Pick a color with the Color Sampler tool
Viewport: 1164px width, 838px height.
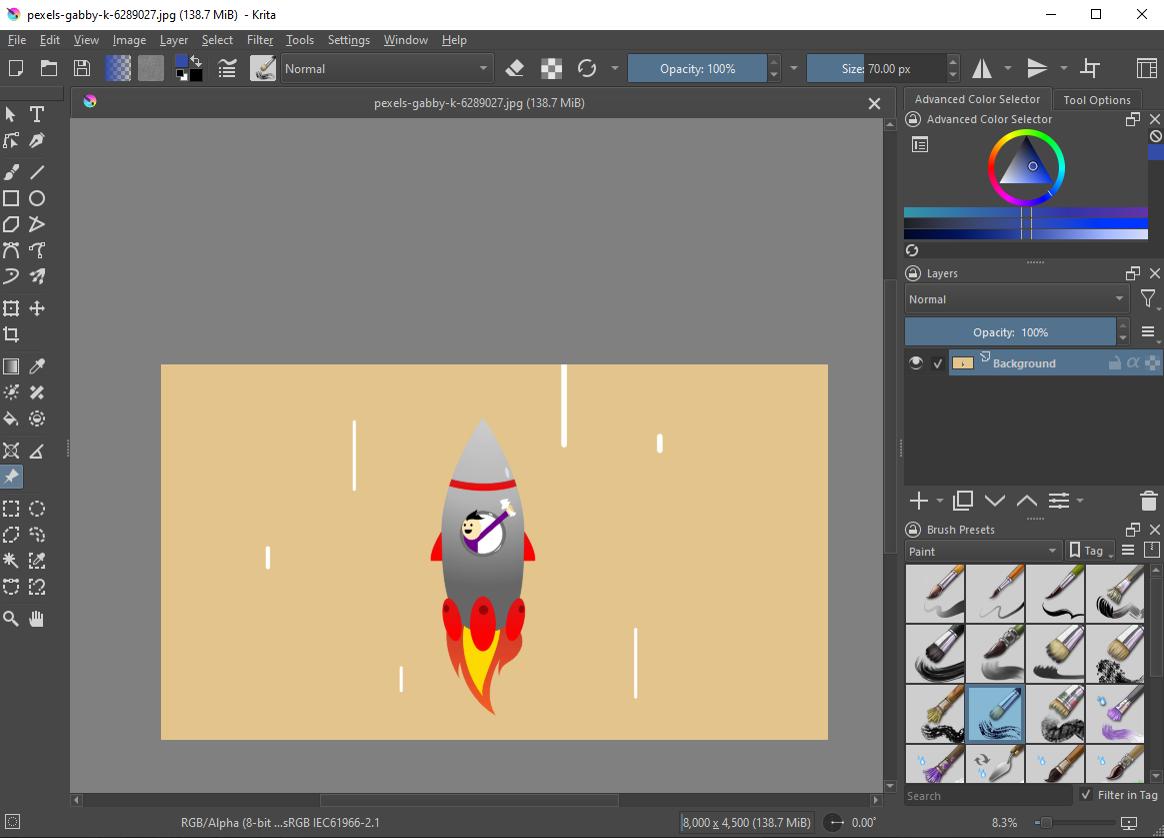36,366
